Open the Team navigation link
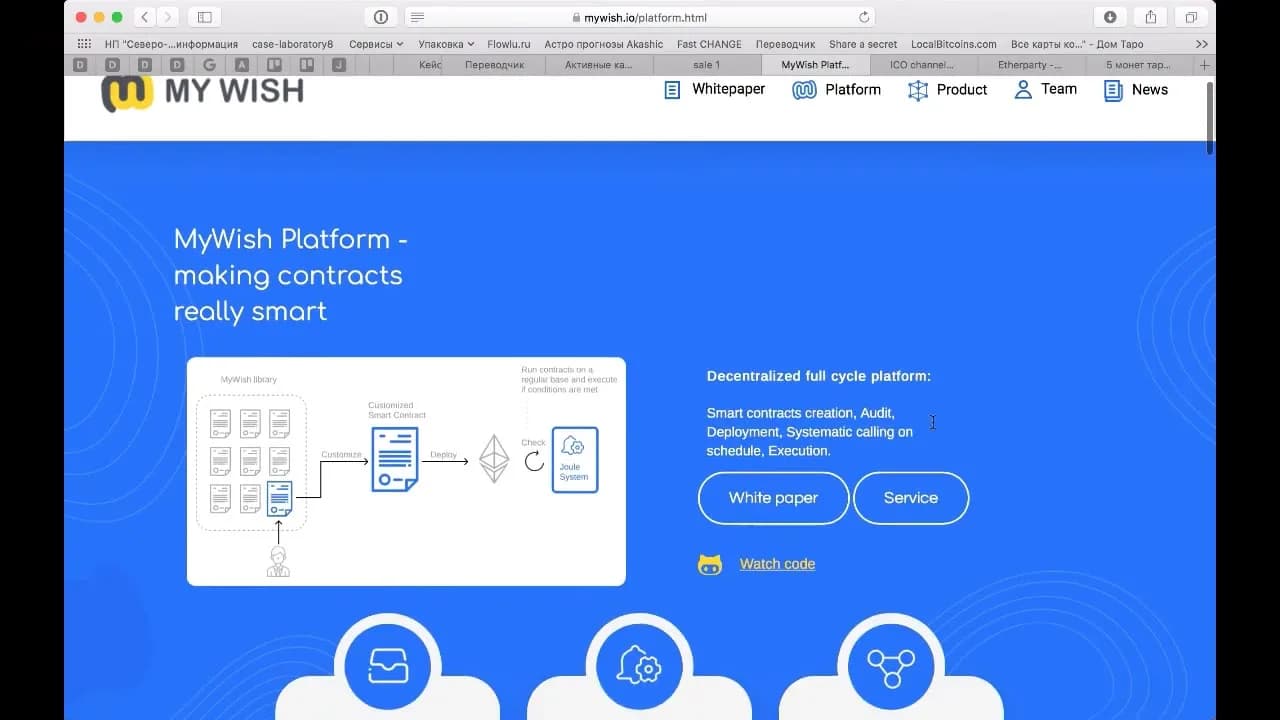This screenshot has width=1280, height=720. 1059,89
